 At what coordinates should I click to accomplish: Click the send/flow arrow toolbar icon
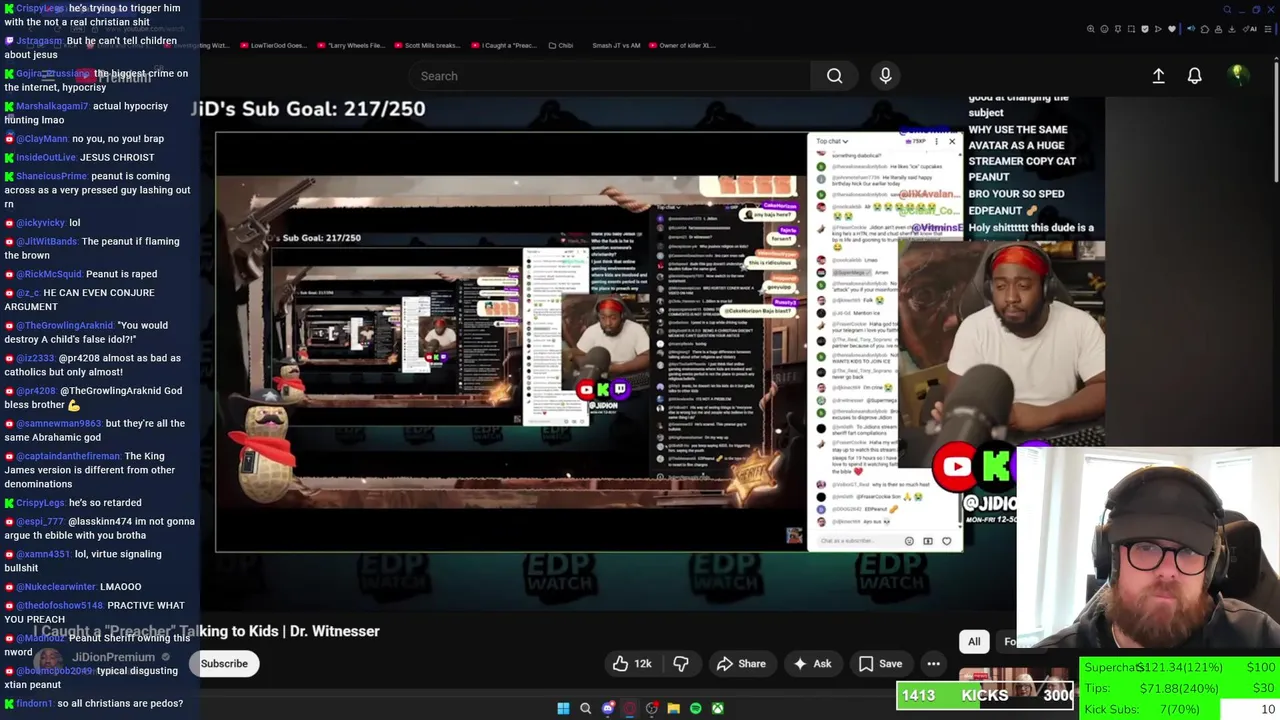[x=1158, y=29]
